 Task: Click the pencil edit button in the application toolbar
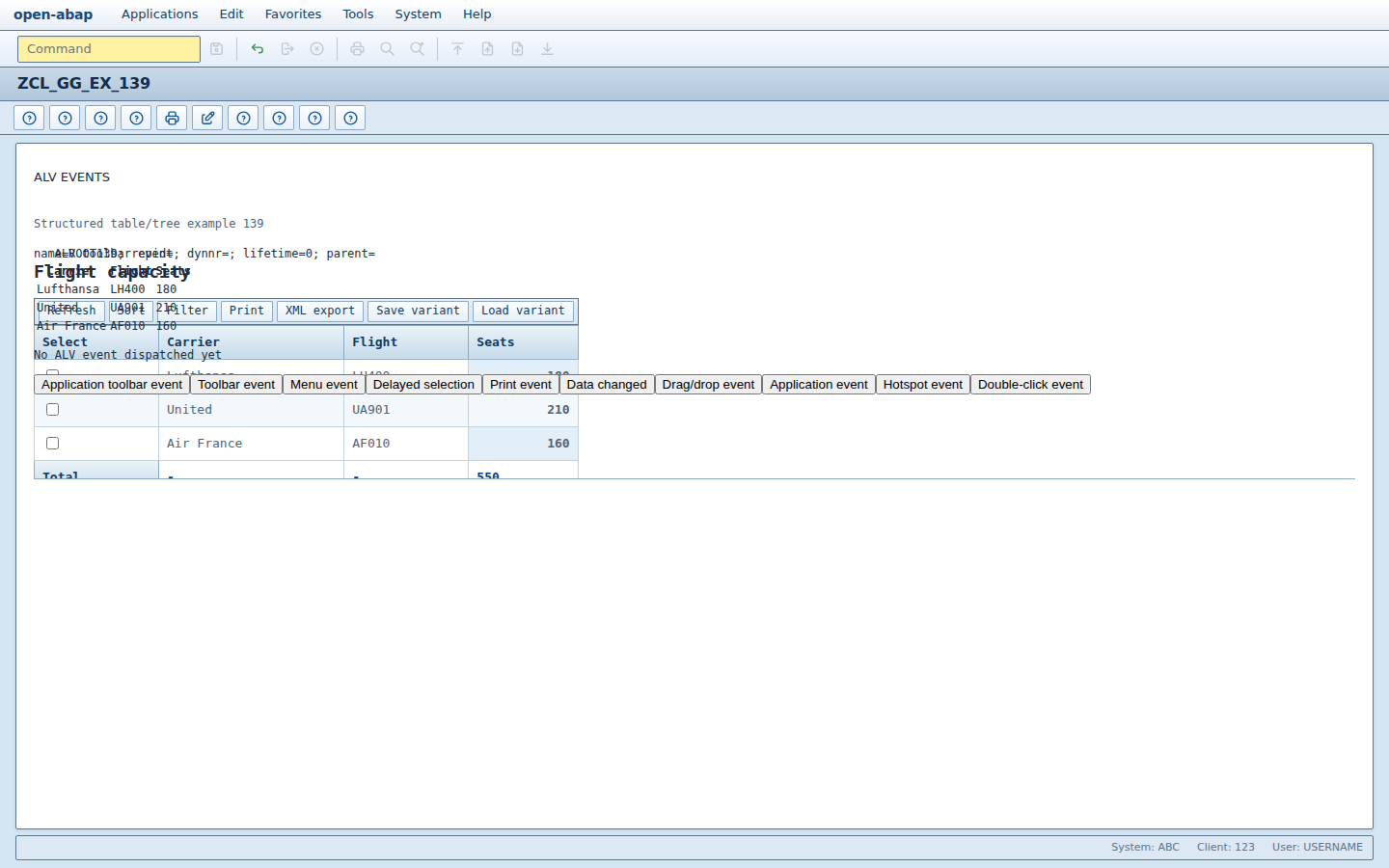coord(207,118)
